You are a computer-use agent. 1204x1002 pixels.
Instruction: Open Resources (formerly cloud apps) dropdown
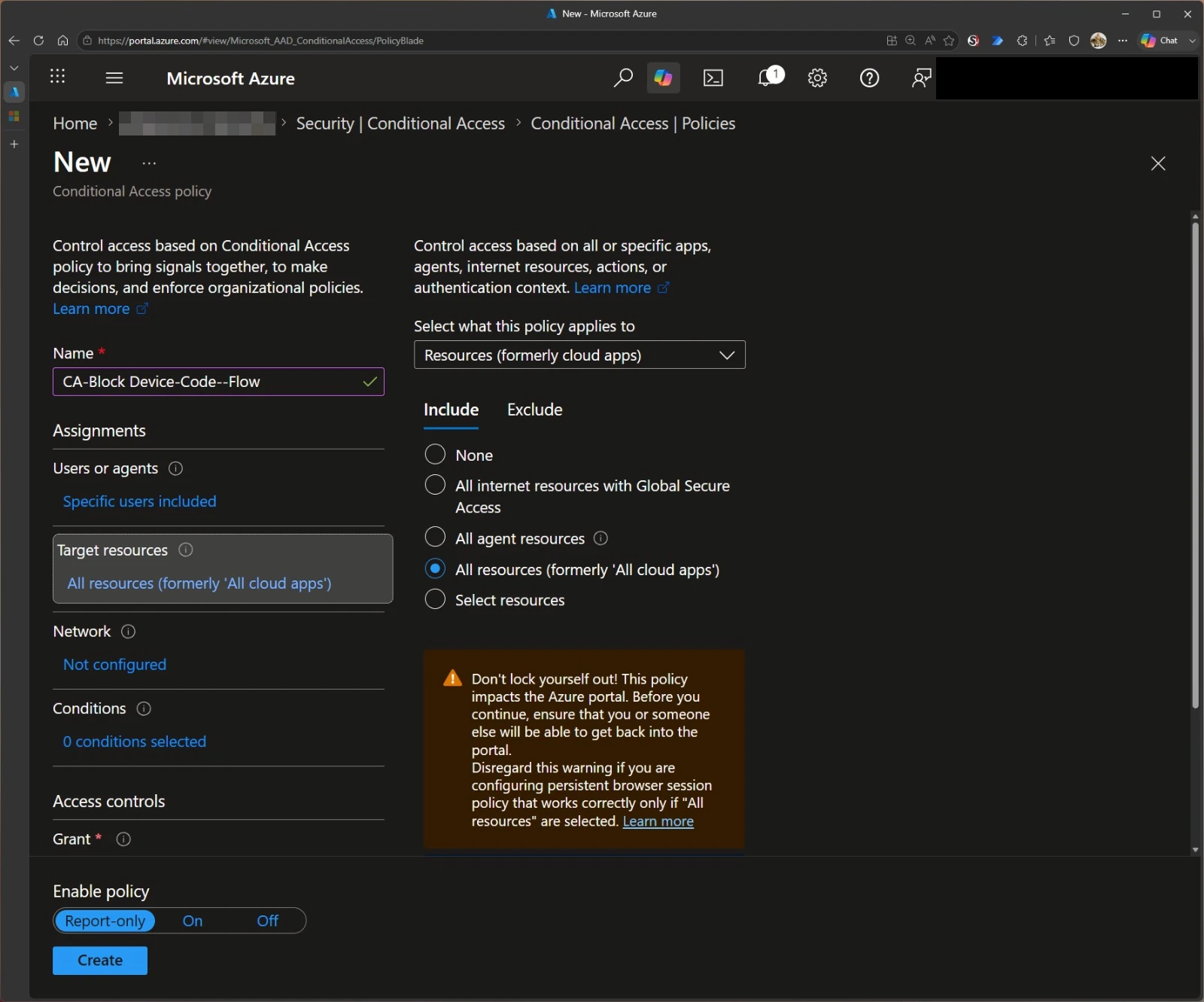[x=579, y=355]
